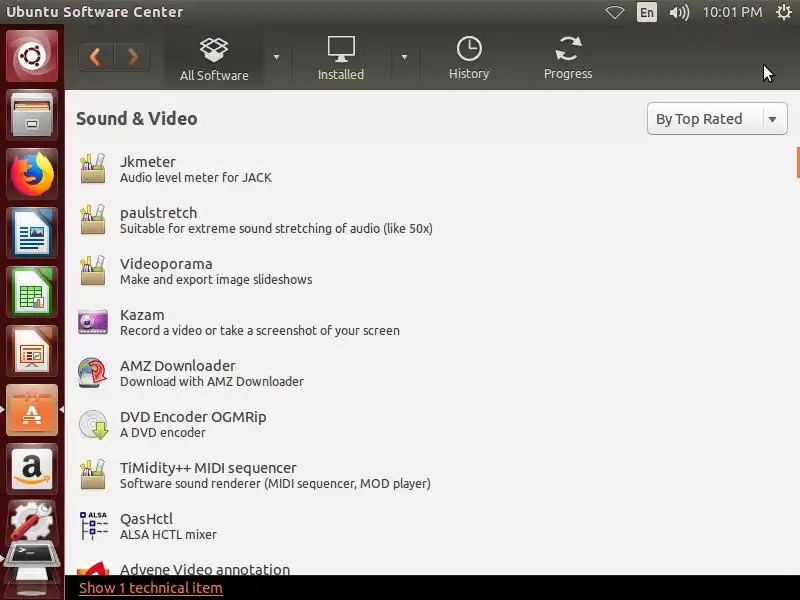Expand the All Software dropdown arrow
Viewport: 800px width, 600px height.
tap(277, 57)
